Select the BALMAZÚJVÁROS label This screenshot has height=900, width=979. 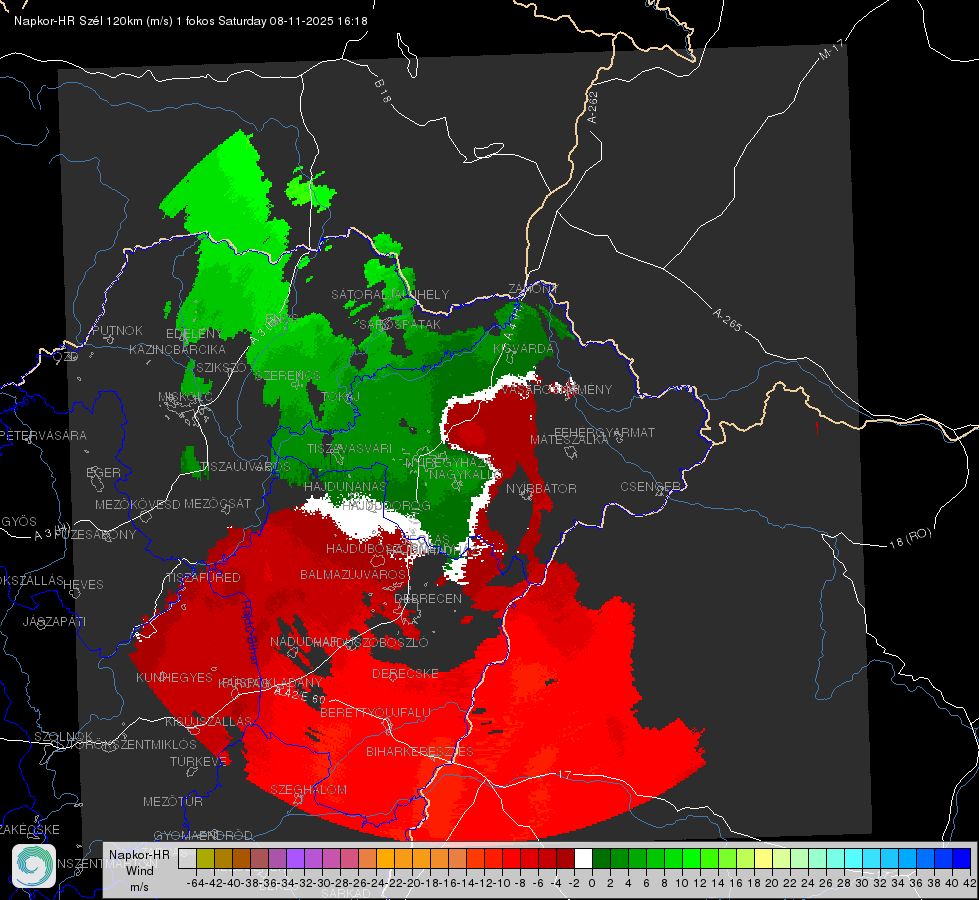(353, 574)
